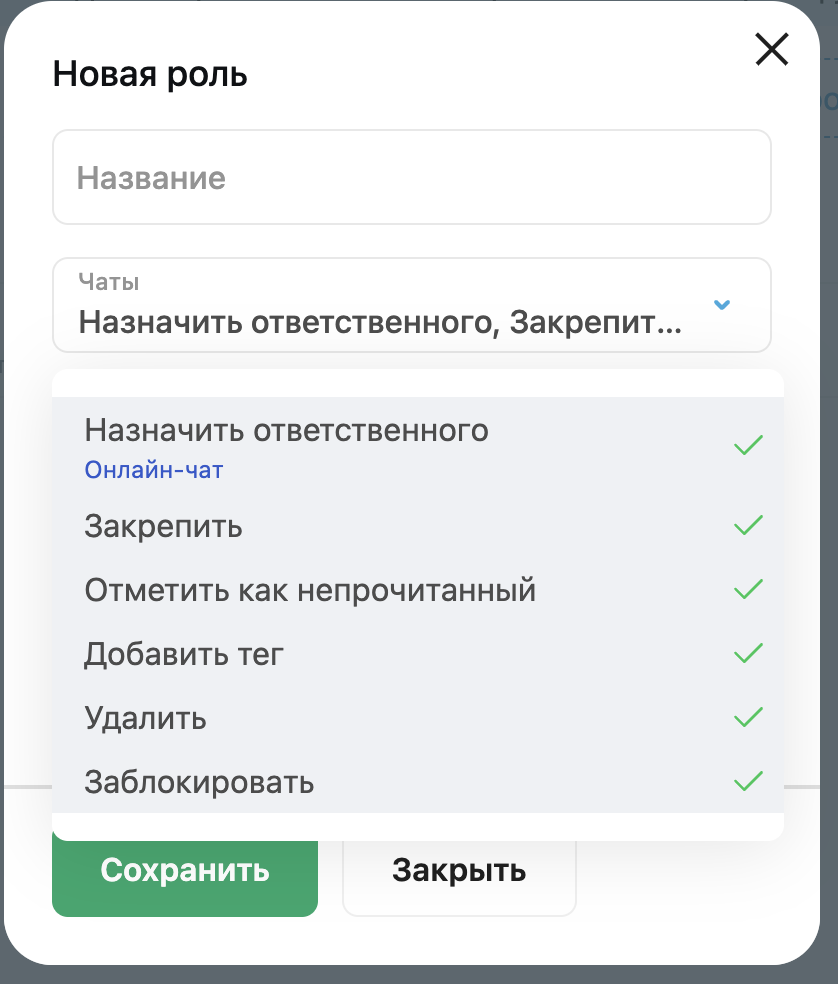This screenshot has height=984, width=838.
Task: Save the role with Сохранить button
Action: click(x=185, y=878)
